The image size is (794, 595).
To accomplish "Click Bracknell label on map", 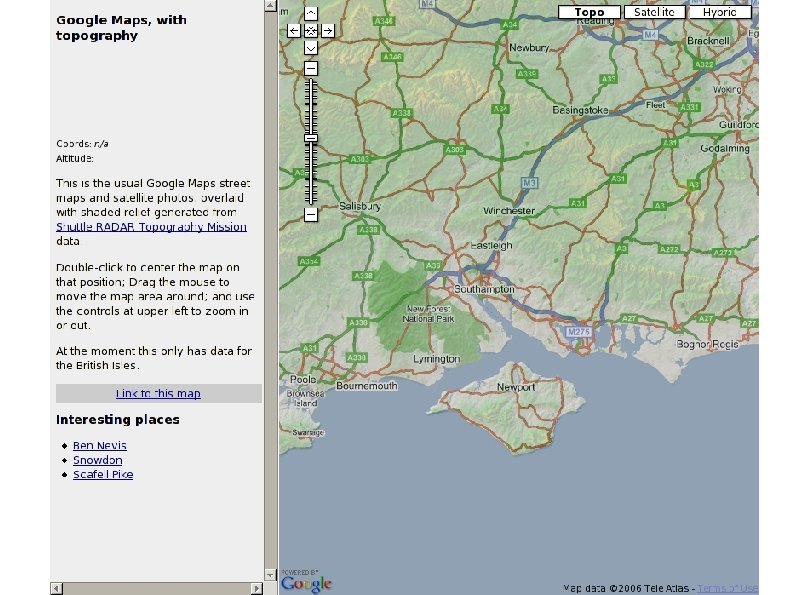I will click(708, 41).
